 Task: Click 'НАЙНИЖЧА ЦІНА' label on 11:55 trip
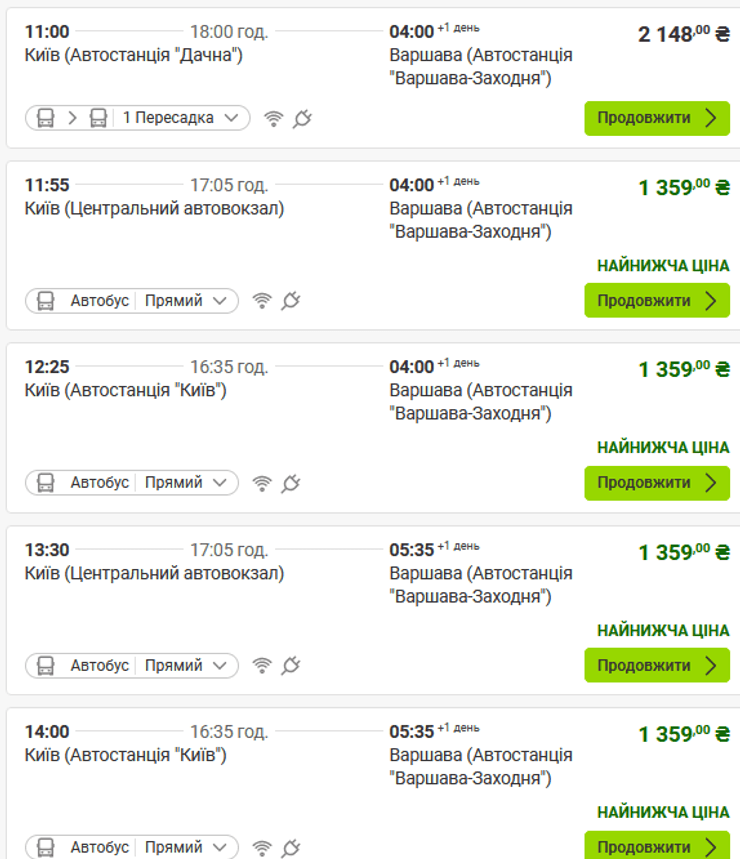pos(663,266)
